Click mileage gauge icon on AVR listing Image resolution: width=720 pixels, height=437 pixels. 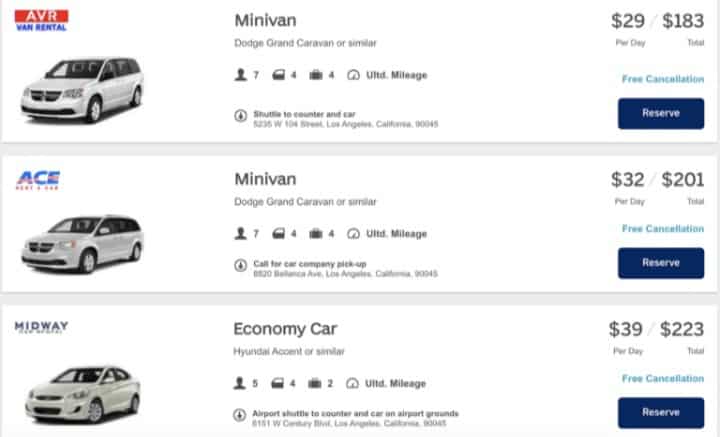(353, 75)
